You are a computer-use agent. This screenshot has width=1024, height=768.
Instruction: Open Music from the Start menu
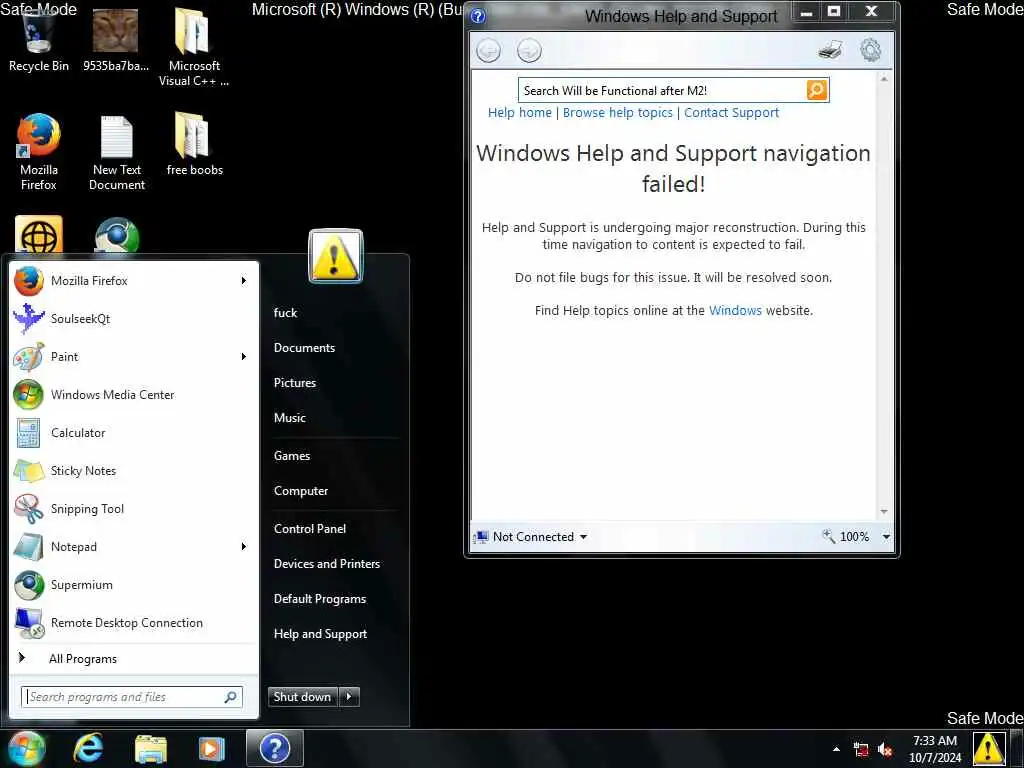[290, 418]
